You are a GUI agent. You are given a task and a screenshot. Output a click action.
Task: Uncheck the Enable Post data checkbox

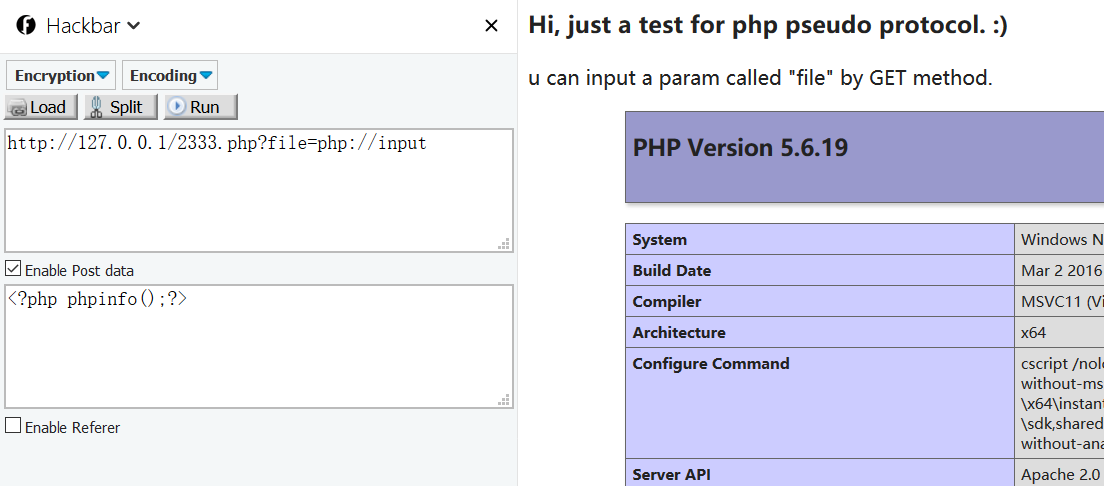click(x=13, y=268)
